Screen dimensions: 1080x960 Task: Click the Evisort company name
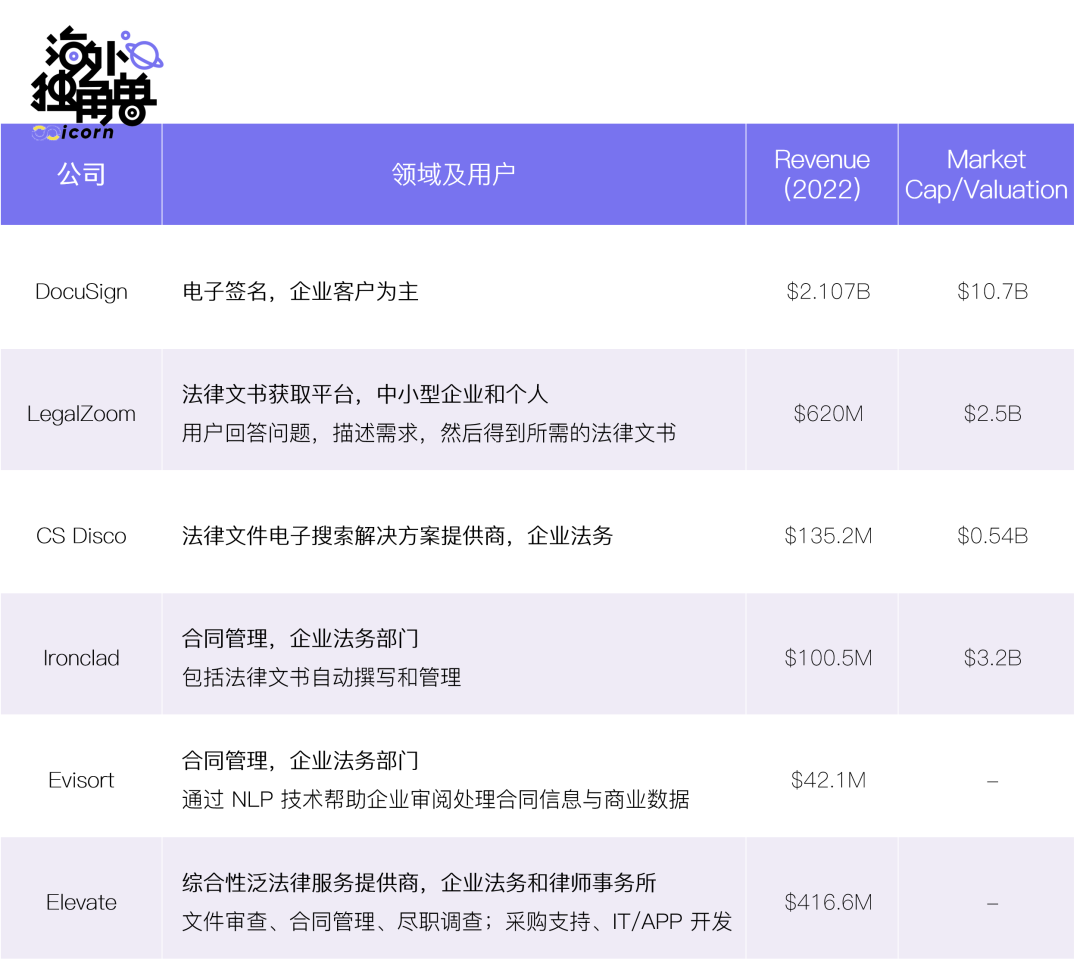81,780
